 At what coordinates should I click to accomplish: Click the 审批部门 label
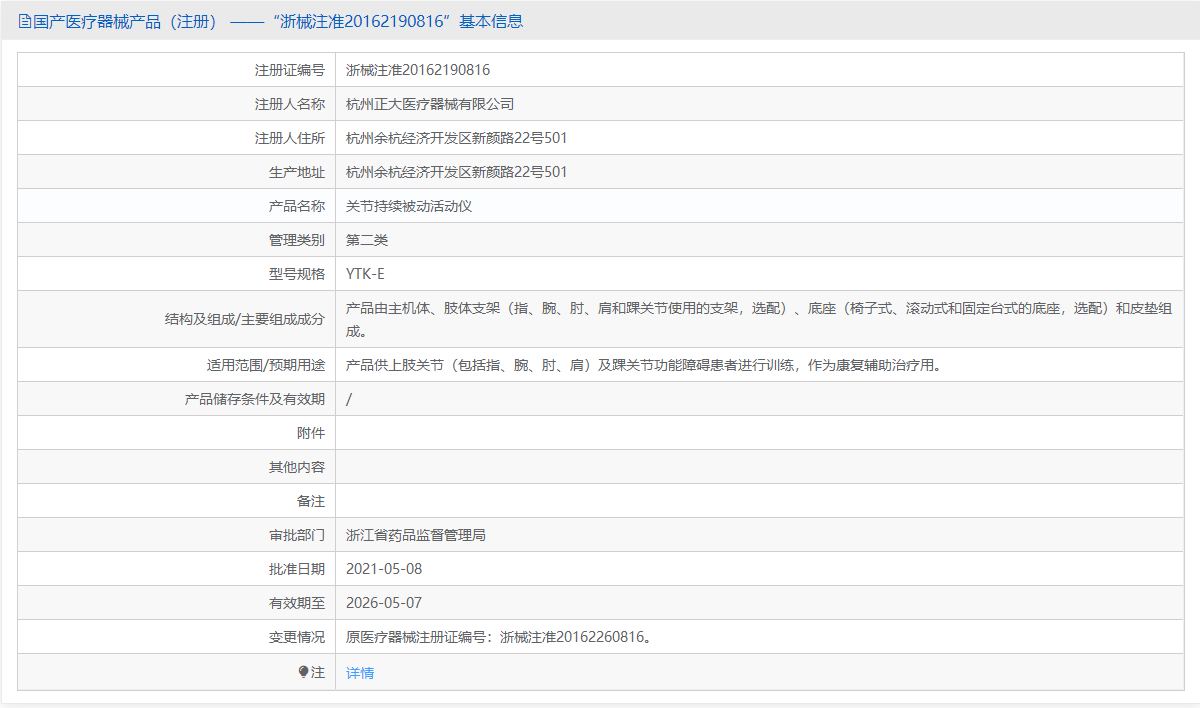297,535
